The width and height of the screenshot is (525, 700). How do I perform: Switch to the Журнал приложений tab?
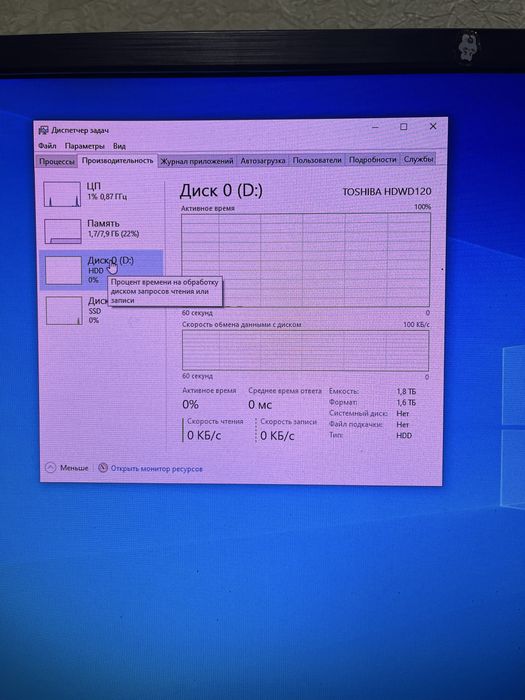click(196, 161)
